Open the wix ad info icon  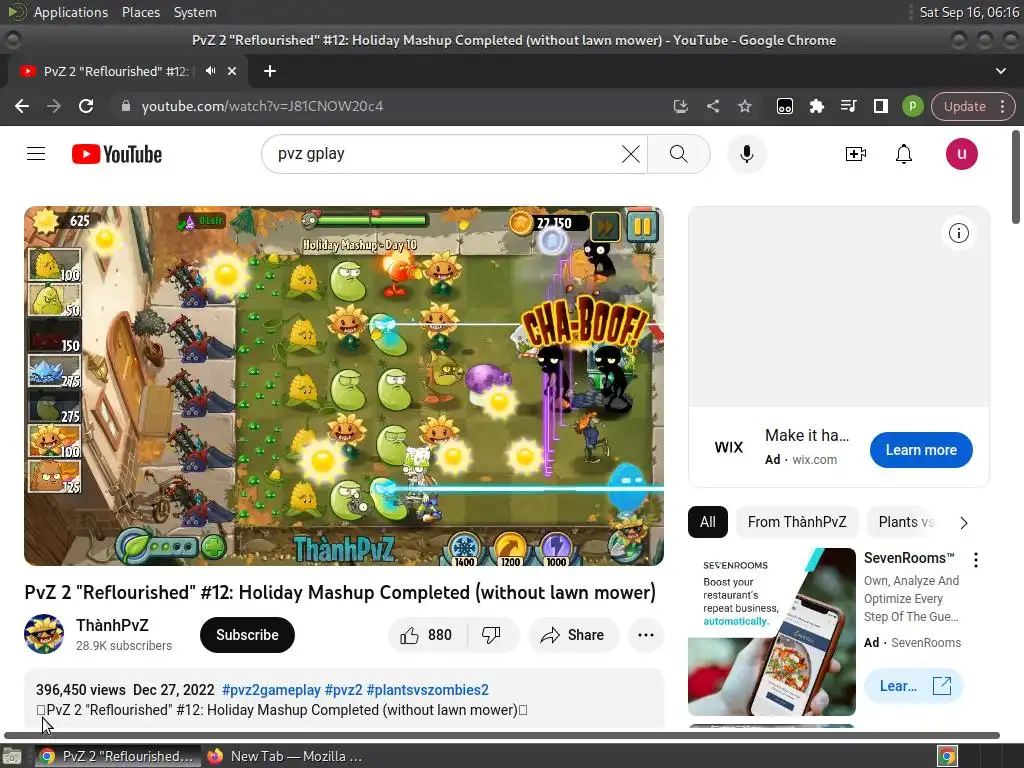click(958, 233)
